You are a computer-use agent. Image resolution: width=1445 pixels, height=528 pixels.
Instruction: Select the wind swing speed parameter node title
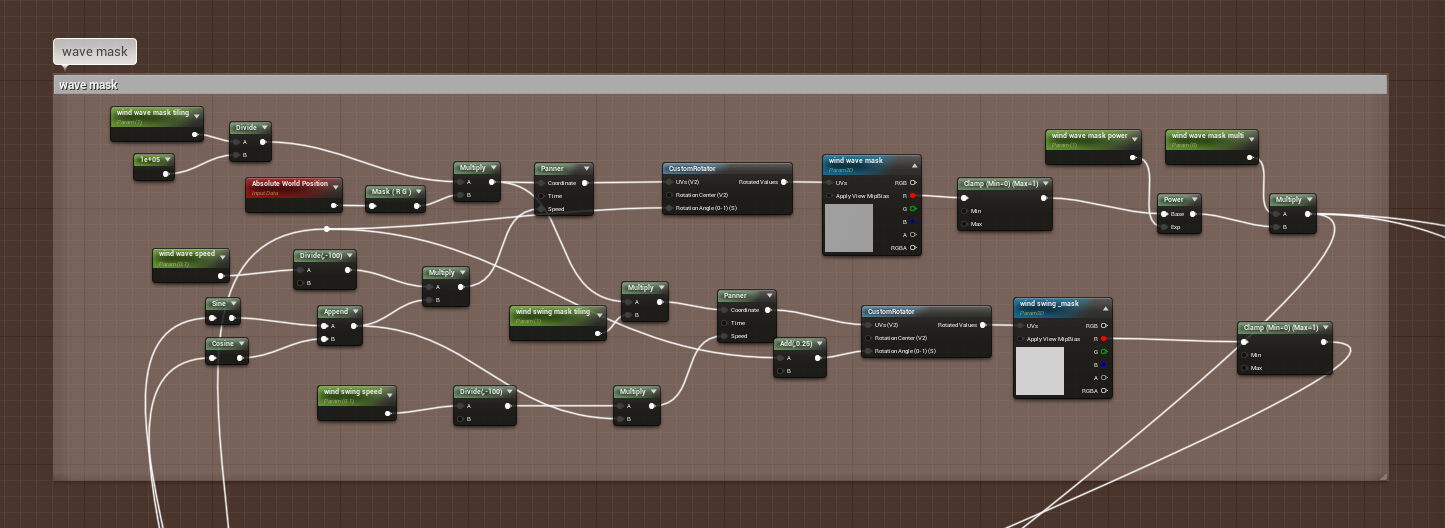coord(351,392)
